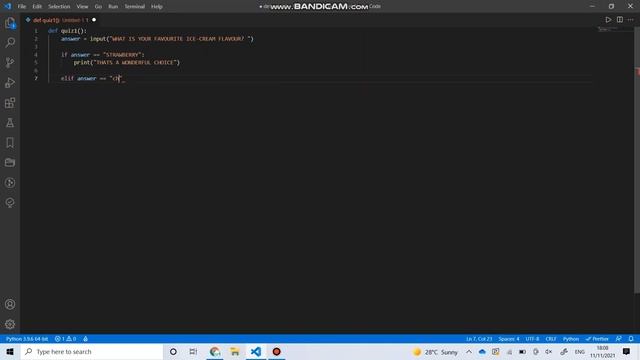Viewport: 640px width, 360px height.
Task: Open the Source Control view
Action: pyautogui.click(x=10, y=62)
